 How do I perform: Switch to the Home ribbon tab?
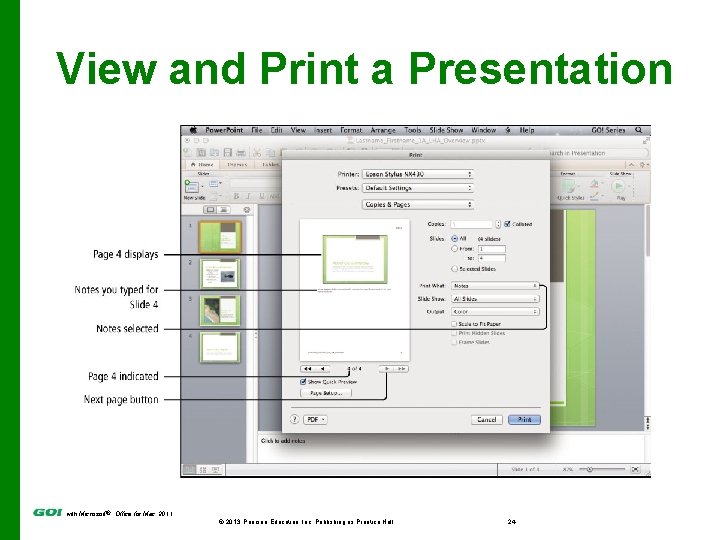(202, 164)
